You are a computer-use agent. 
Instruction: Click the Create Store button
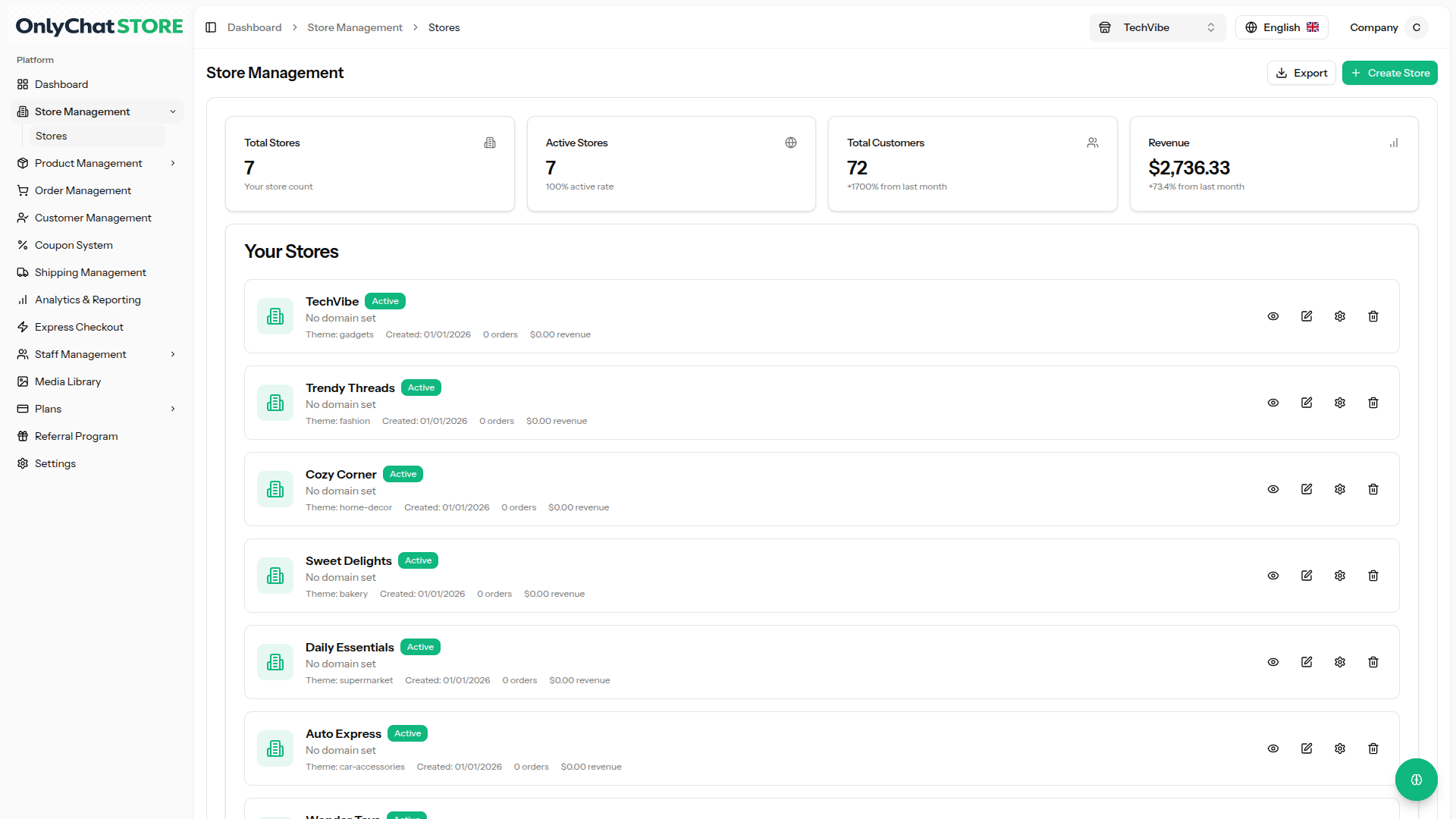point(1389,73)
